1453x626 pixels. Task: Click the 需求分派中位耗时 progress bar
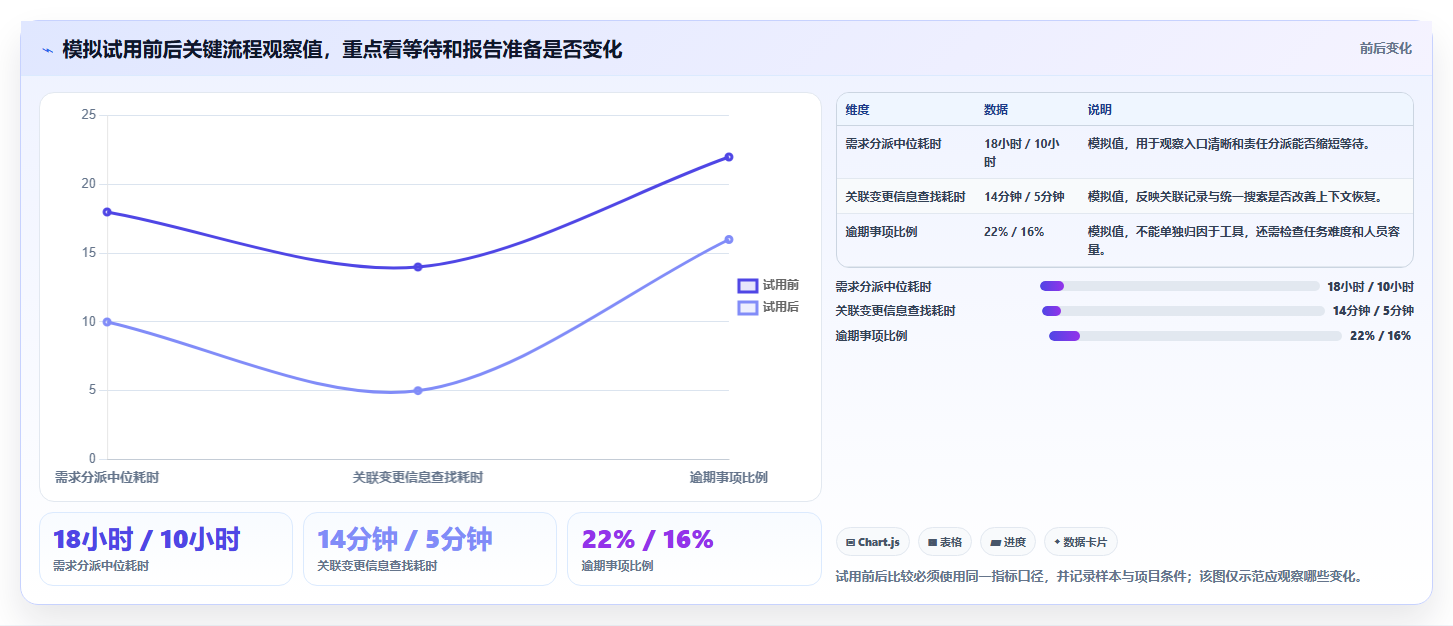coord(1179,286)
